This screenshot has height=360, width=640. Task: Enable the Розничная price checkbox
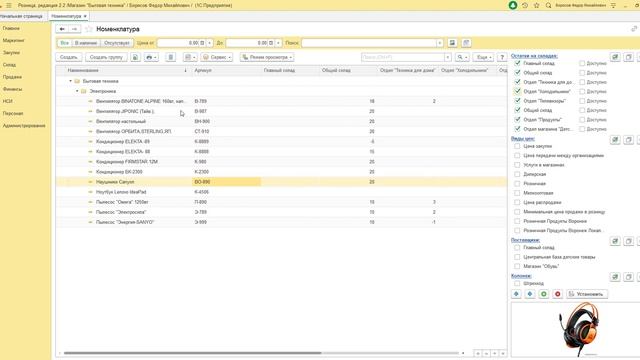517,184
